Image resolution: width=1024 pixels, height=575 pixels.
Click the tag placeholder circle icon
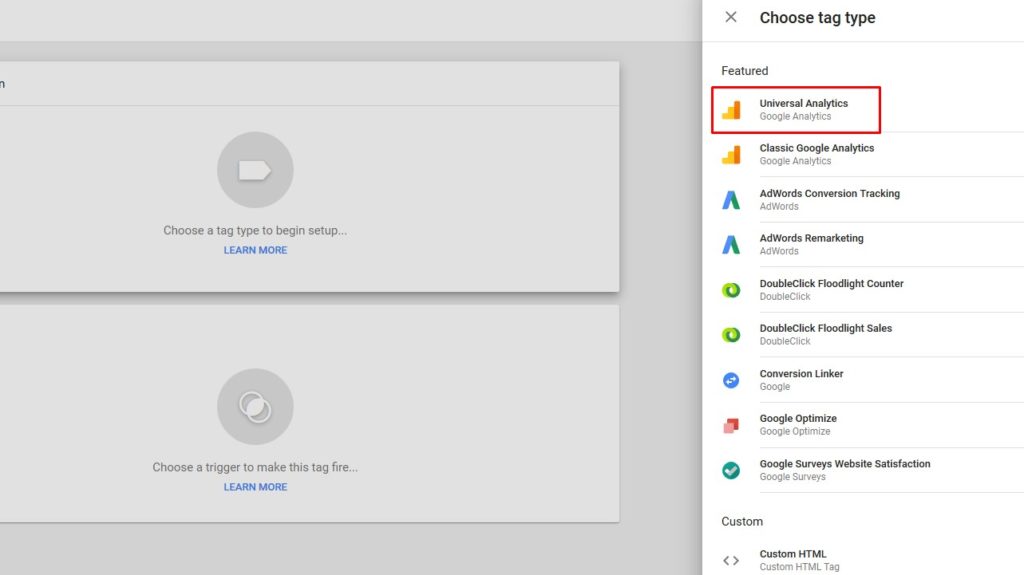[255, 170]
